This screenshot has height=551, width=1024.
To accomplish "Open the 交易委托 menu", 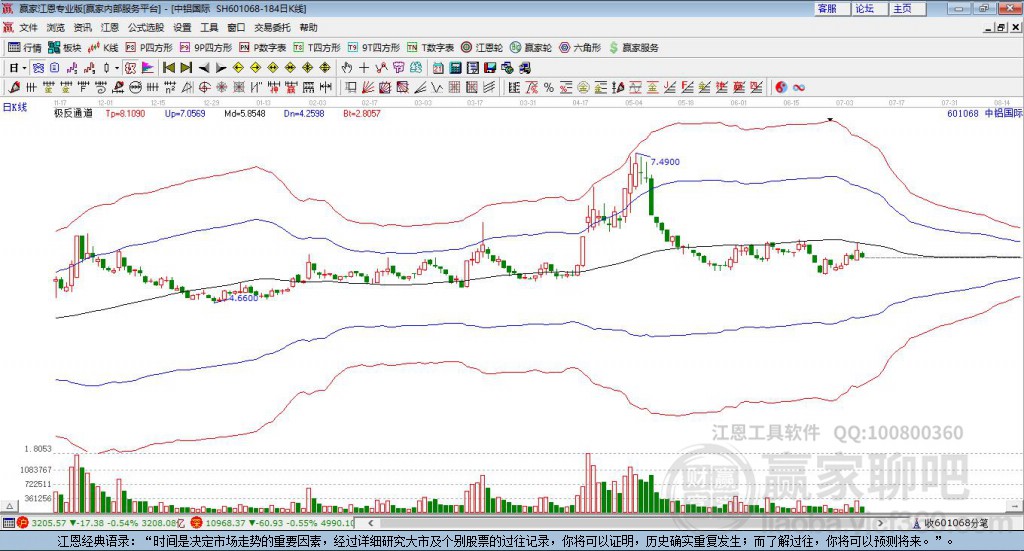I will pyautogui.click(x=272, y=27).
